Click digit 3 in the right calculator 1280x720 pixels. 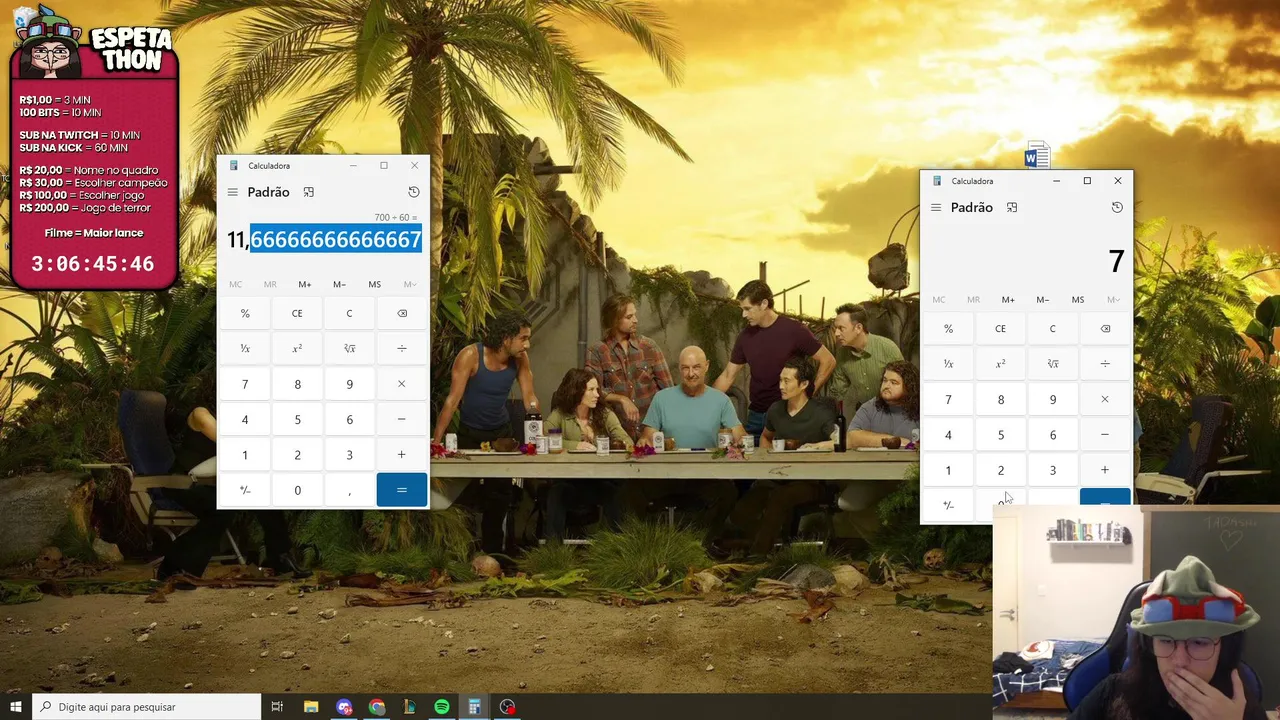(x=1052, y=470)
